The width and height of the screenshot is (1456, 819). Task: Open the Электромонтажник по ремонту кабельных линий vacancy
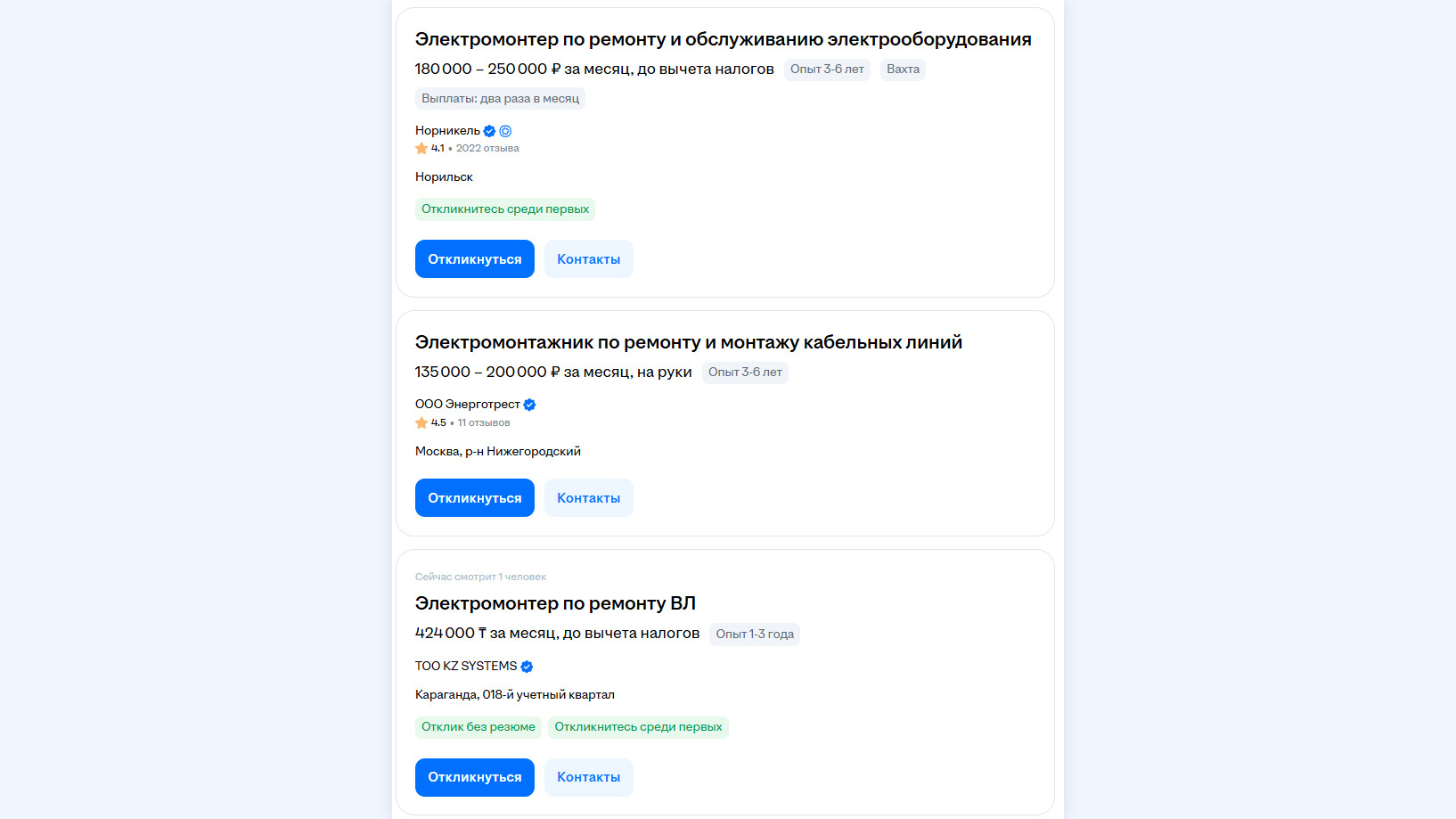(x=688, y=342)
